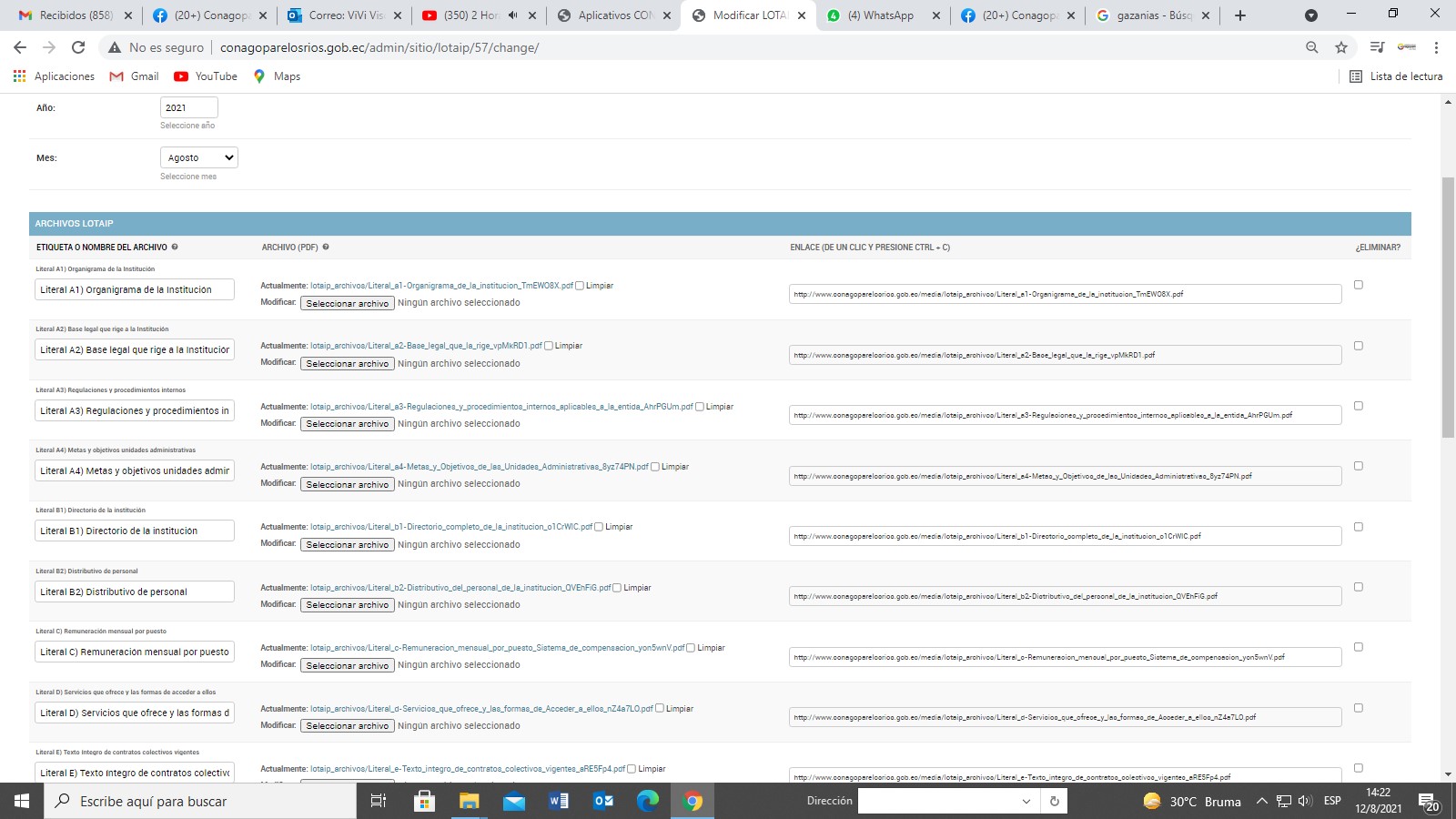The image size is (1456, 819).
Task: Click Seleccionar archivo for Literal b1 Directorio
Action: [348, 544]
